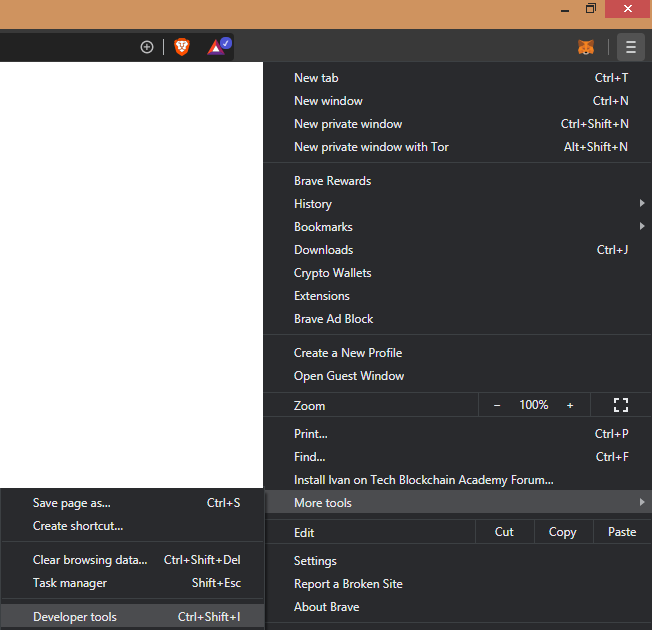
Task: Select History from the menu
Action: coord(457,204)
